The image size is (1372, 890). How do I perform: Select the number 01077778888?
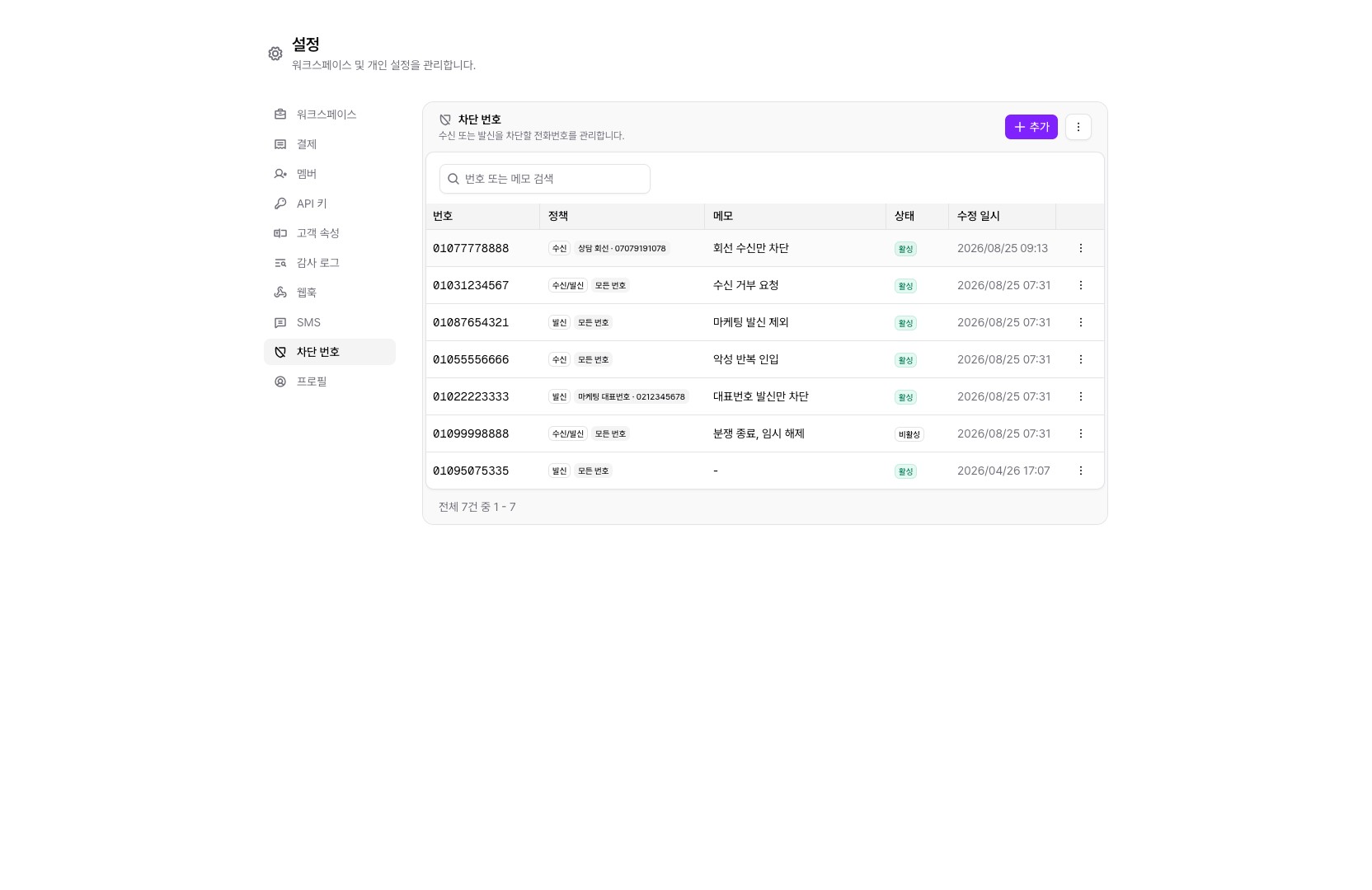point(471,248)
